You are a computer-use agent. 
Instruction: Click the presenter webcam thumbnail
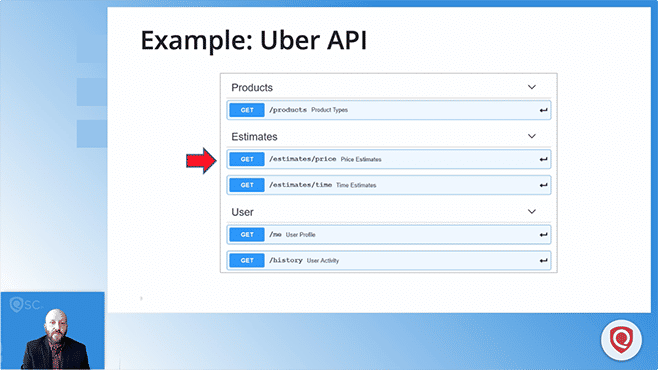[52, 331]
